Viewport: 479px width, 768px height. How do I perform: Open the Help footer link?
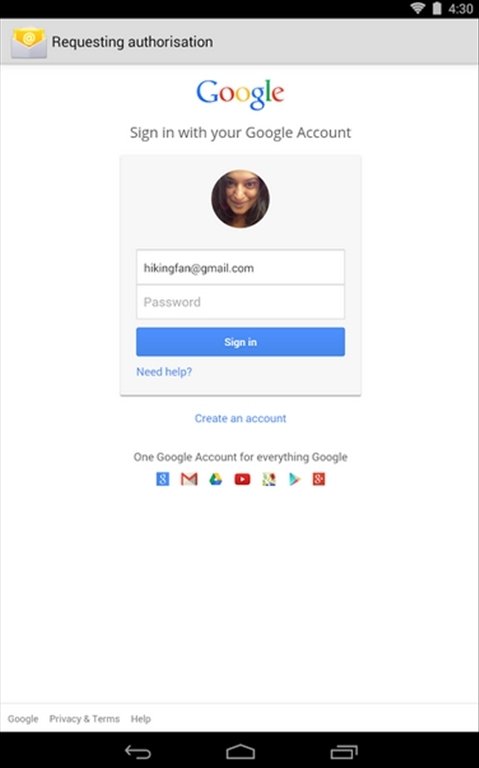tap(141, 719)
